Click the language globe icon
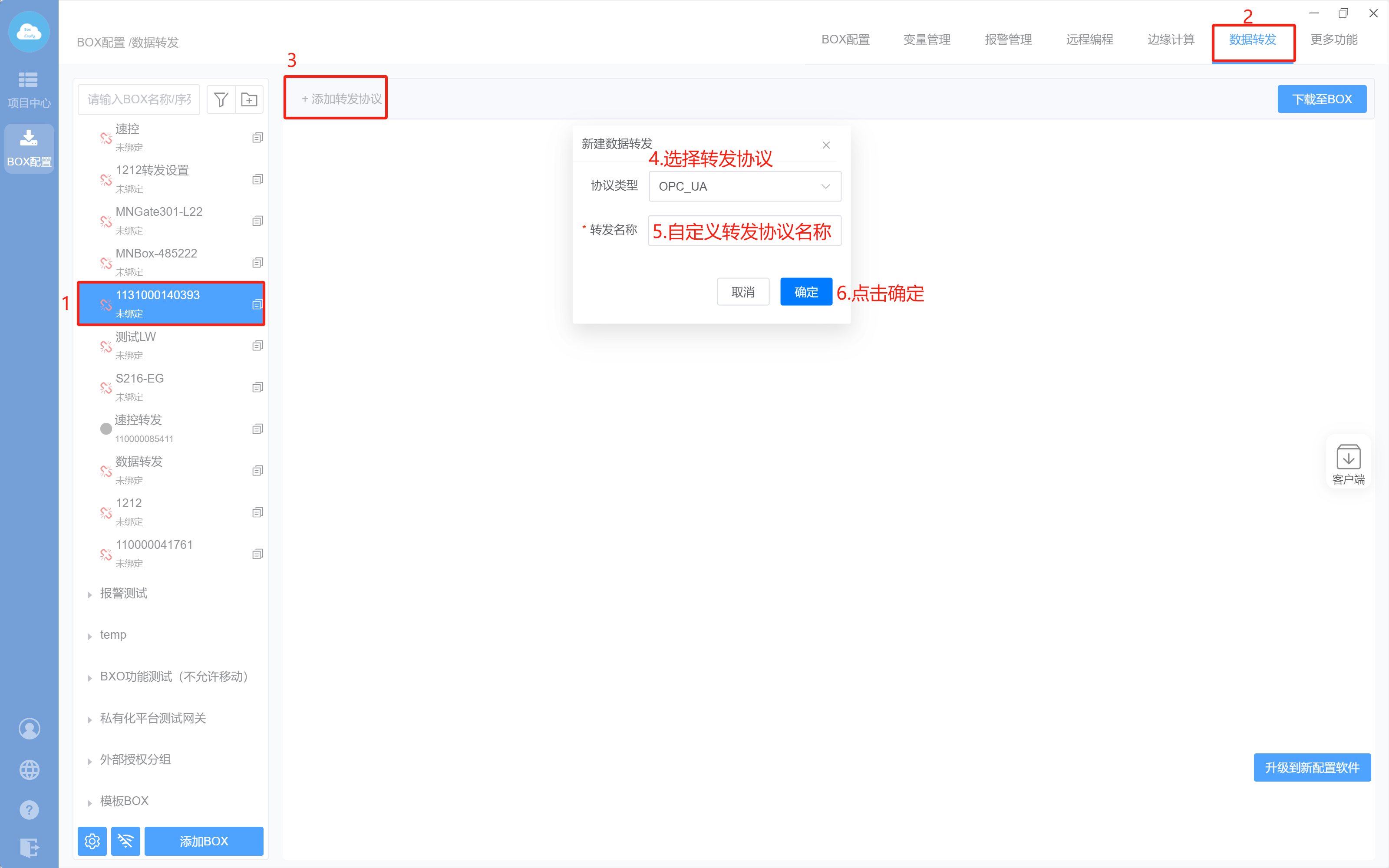Viewport: 1389px width, 868px height. coord(29,769)
